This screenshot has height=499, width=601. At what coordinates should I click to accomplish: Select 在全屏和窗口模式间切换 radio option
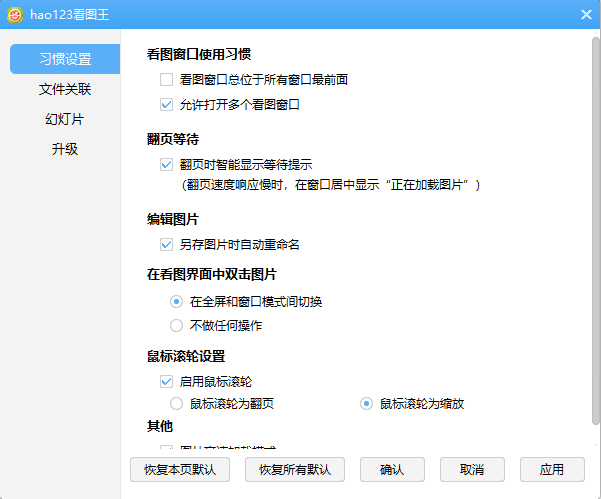coord(176,302)
